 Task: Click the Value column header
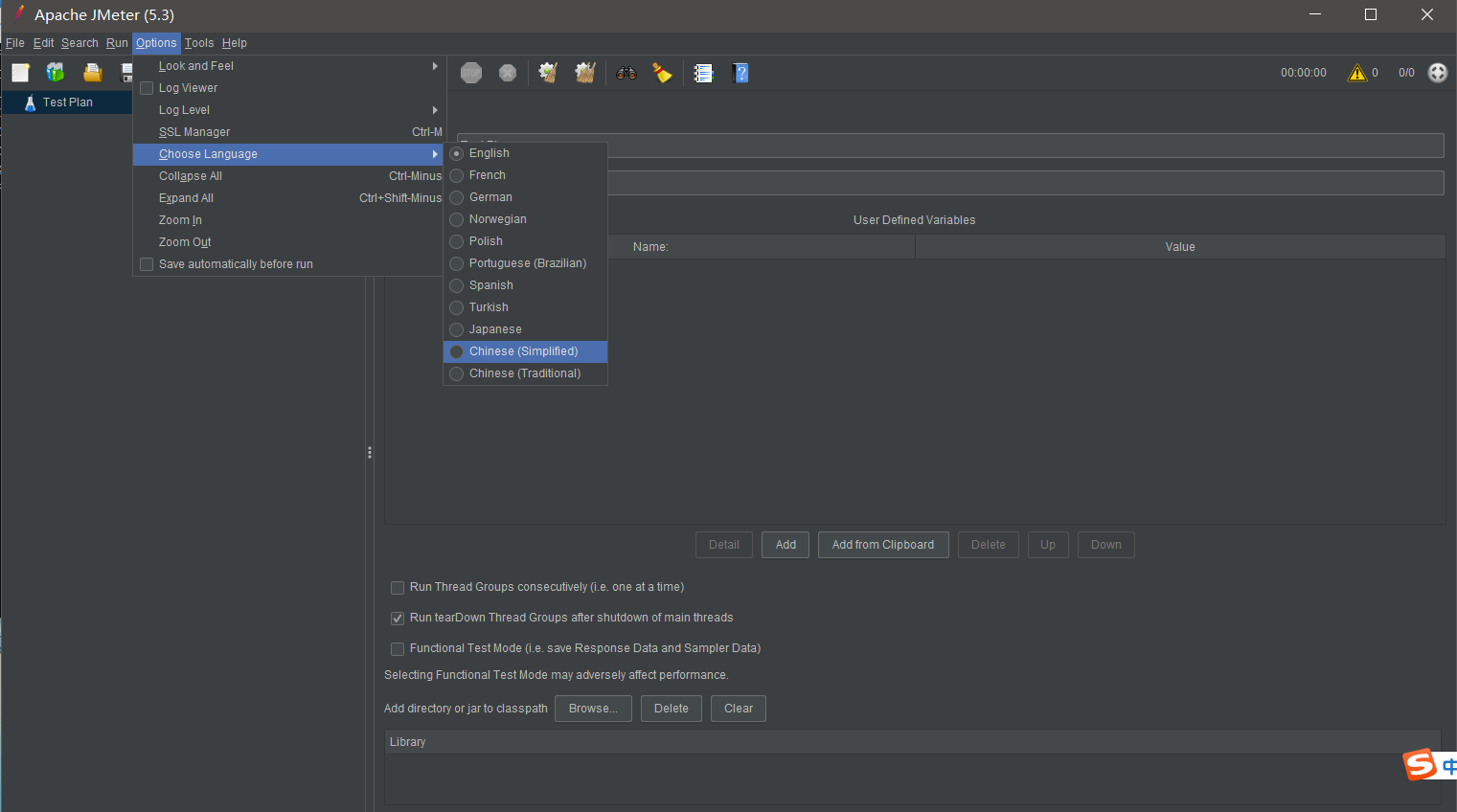1180,247
